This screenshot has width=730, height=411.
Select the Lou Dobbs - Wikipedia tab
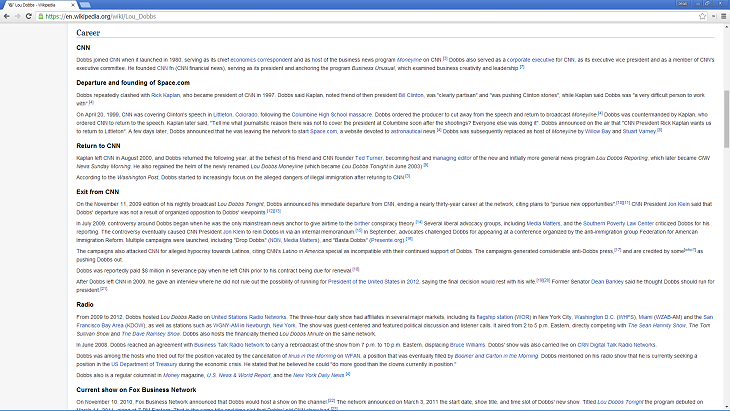pos(40,5)
